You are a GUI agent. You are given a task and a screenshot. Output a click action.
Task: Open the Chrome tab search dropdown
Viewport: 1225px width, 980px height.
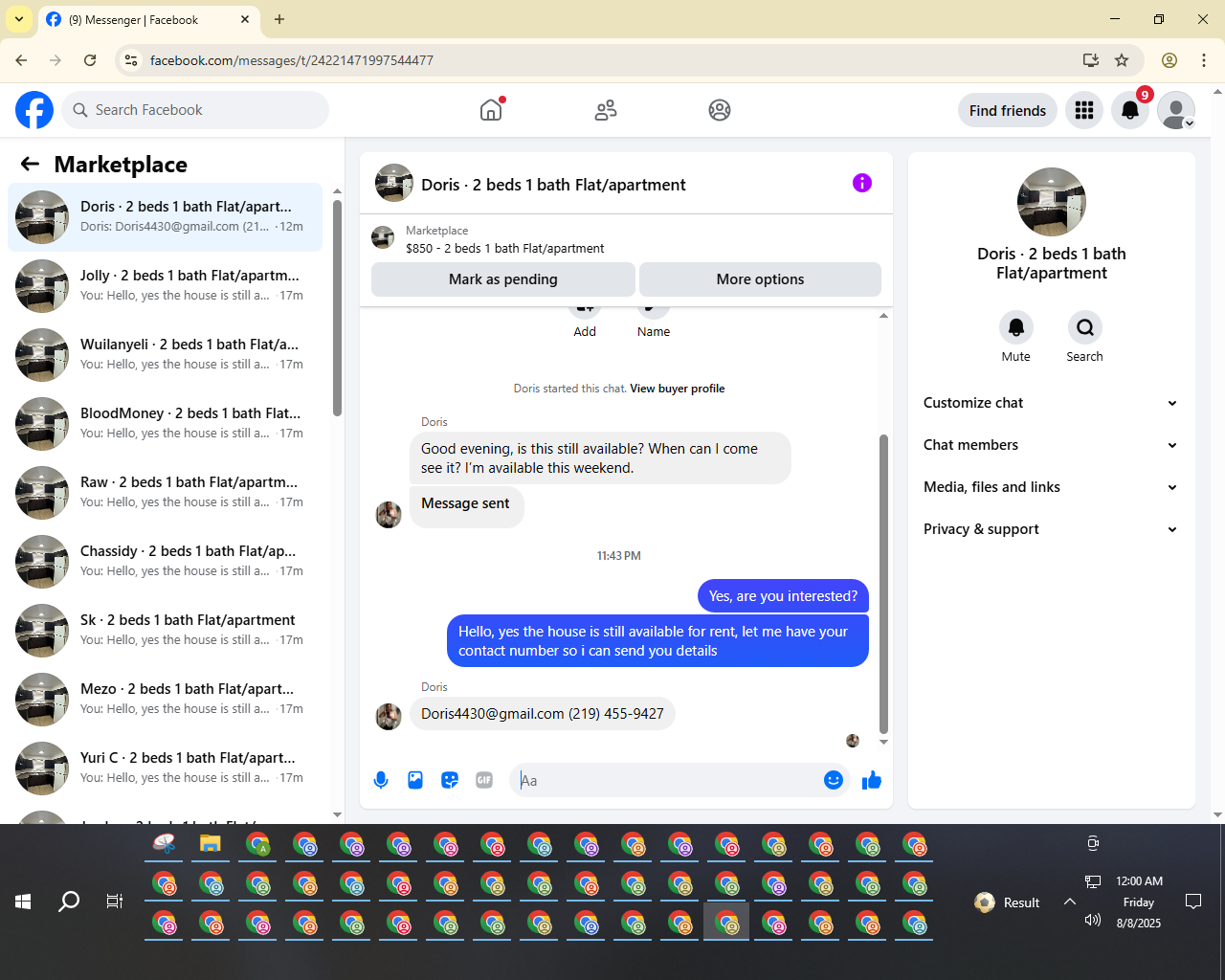pyautogui.click(x=19, y=19)
